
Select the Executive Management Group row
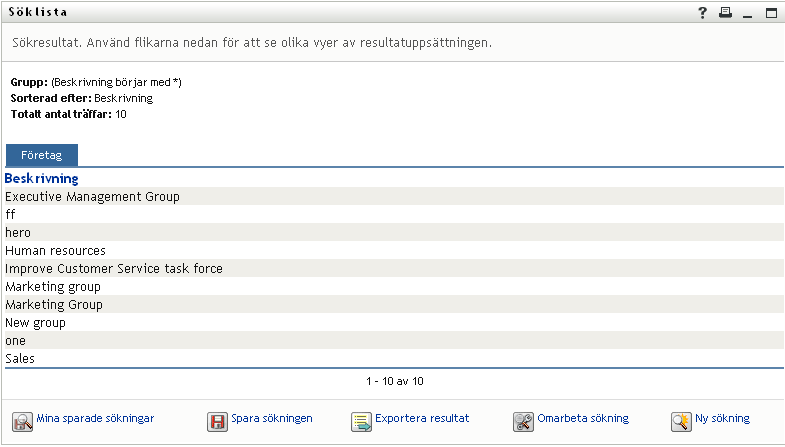point(92,197)
